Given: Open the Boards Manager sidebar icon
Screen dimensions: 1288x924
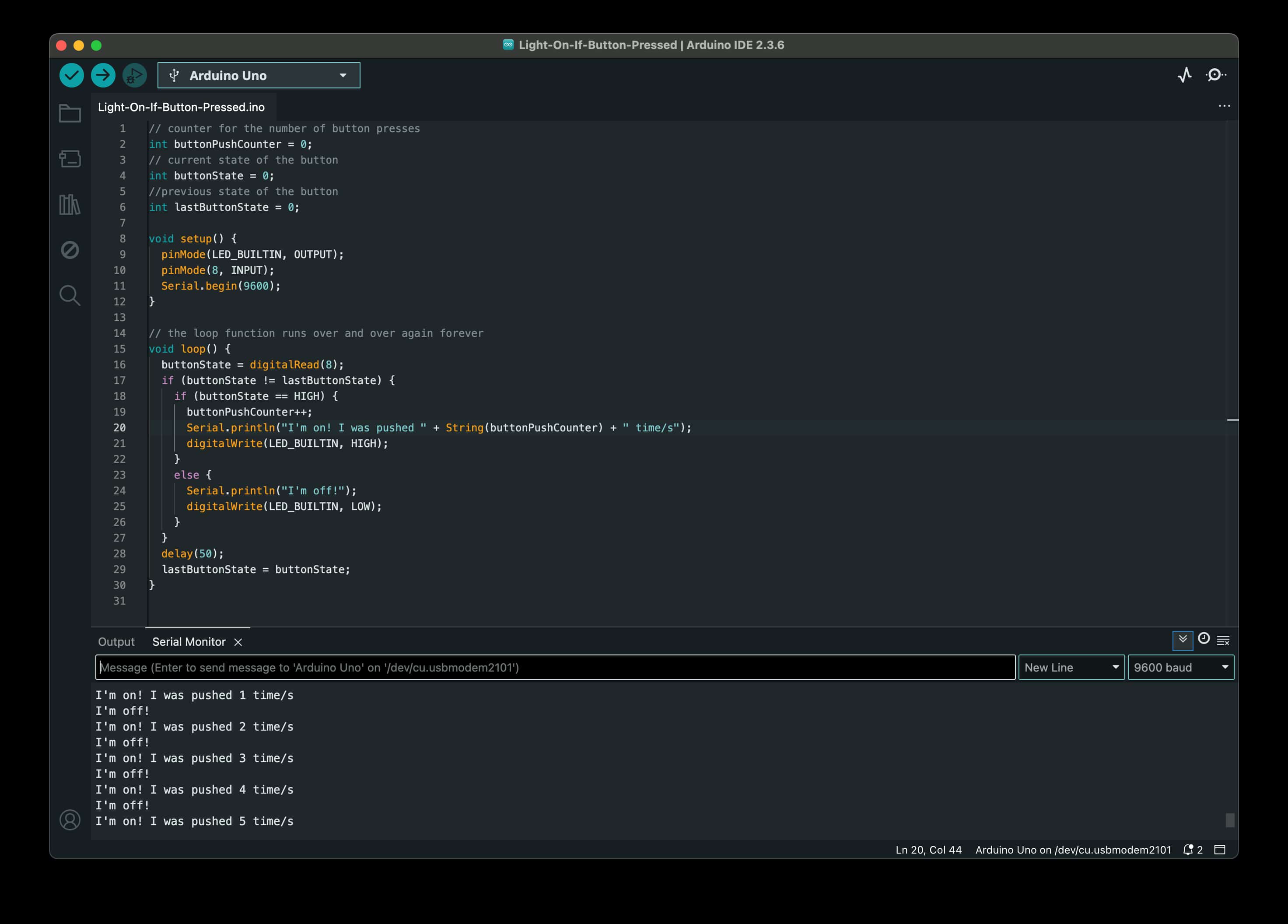Looking at the screenshot, I should click(70, 159).
